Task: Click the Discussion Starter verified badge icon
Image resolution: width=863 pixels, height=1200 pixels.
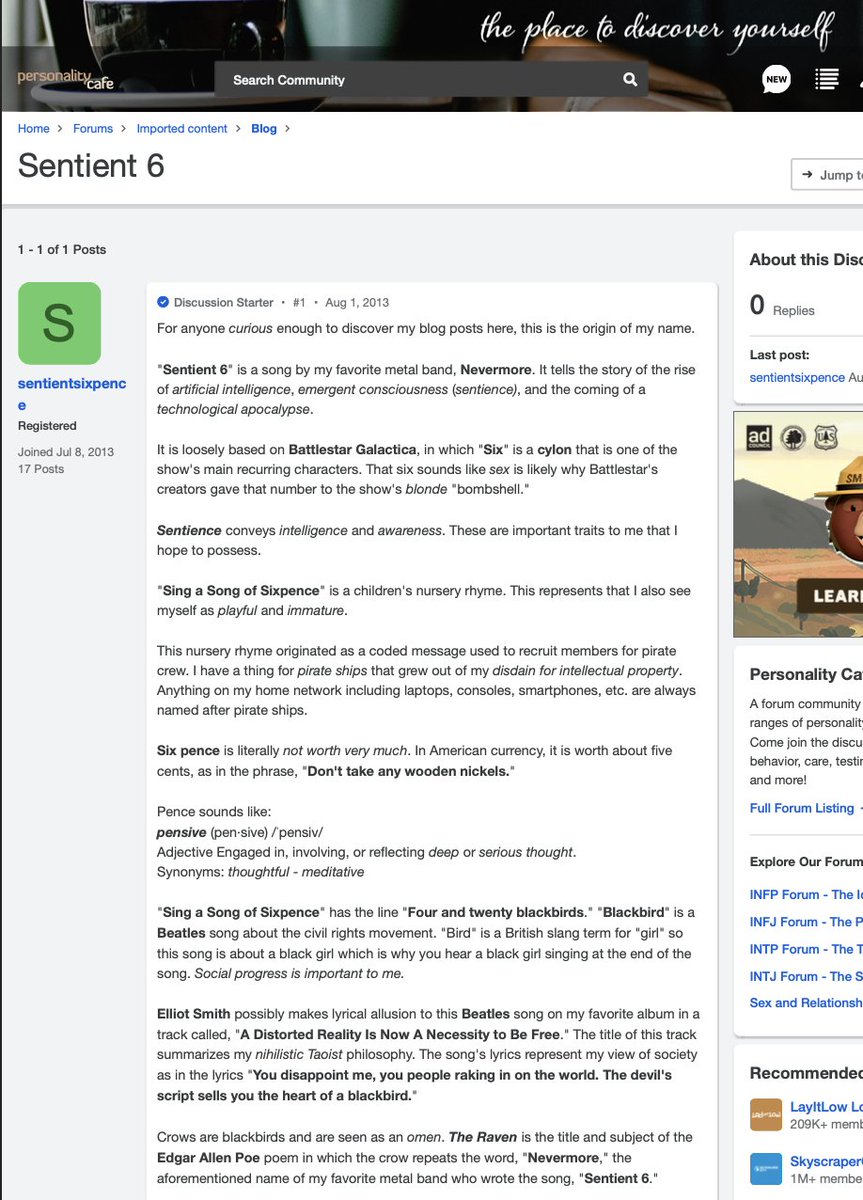Action: (163, 302)
